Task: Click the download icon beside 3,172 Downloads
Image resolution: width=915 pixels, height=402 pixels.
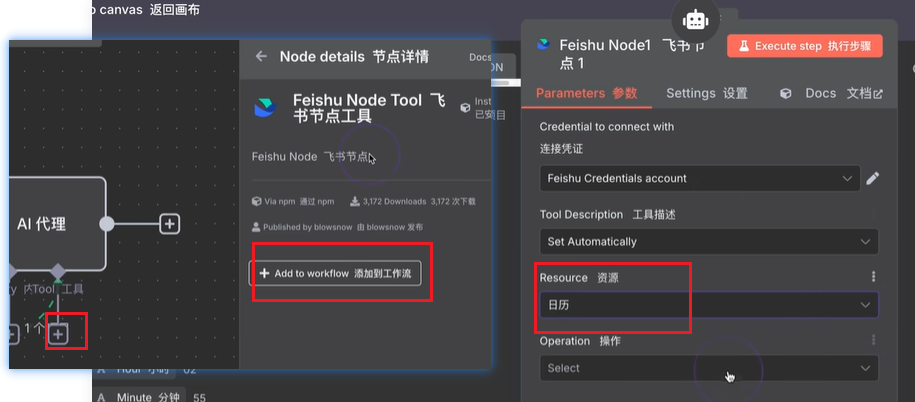Action: click(x=354, y=201)
